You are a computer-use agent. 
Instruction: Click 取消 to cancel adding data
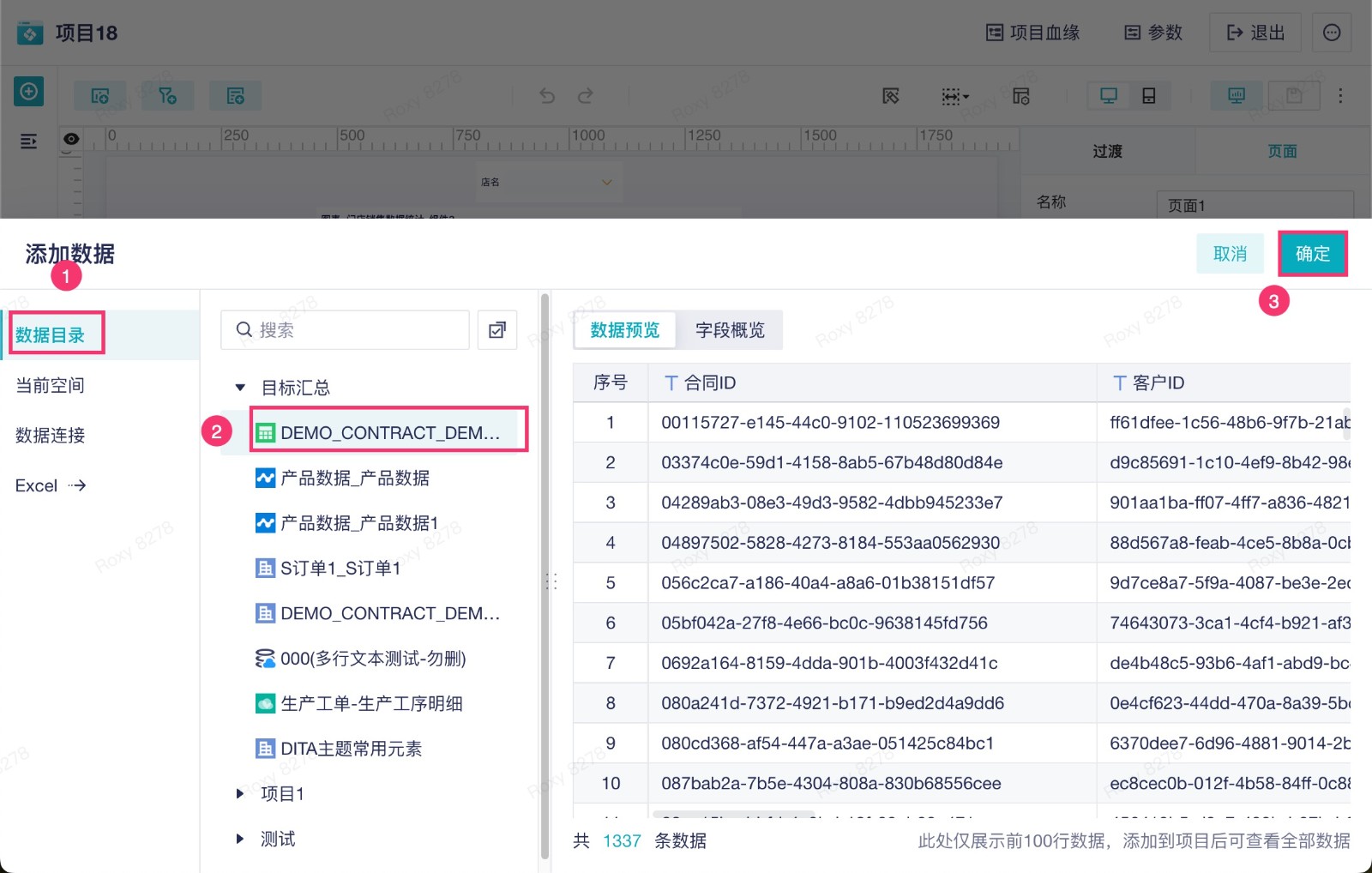[x=1231, y=254]
